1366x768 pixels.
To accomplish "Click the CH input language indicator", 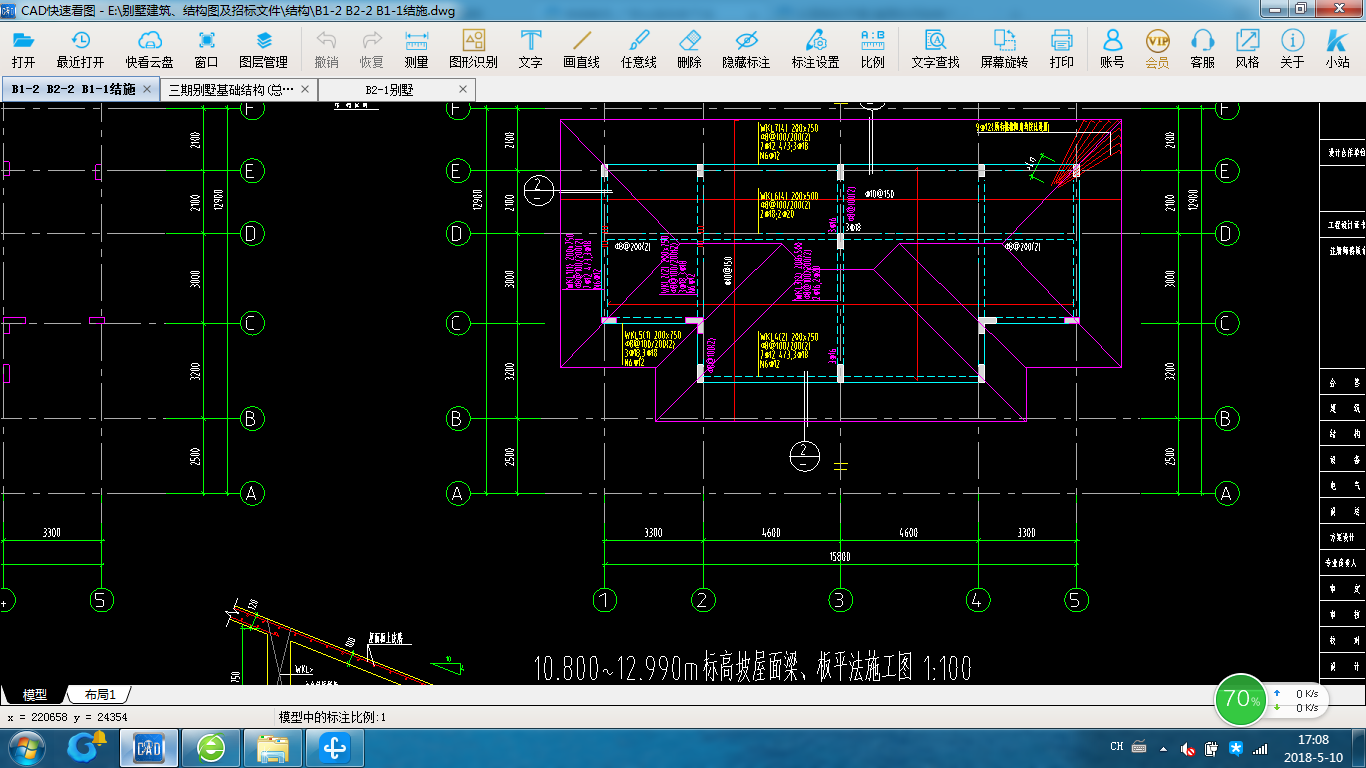I will 1116,748.
